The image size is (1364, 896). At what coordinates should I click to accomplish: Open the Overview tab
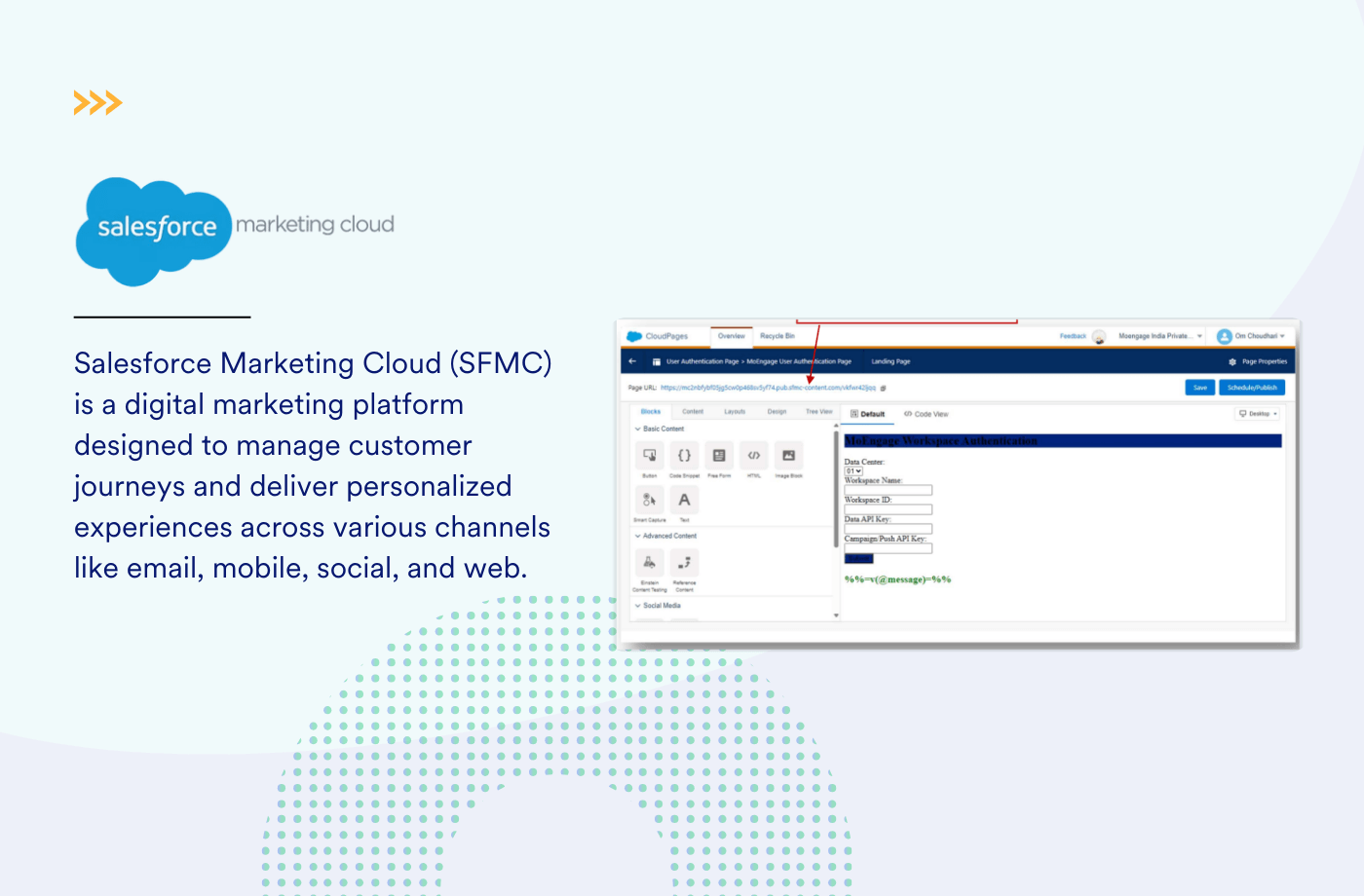[x=732, y=336]
